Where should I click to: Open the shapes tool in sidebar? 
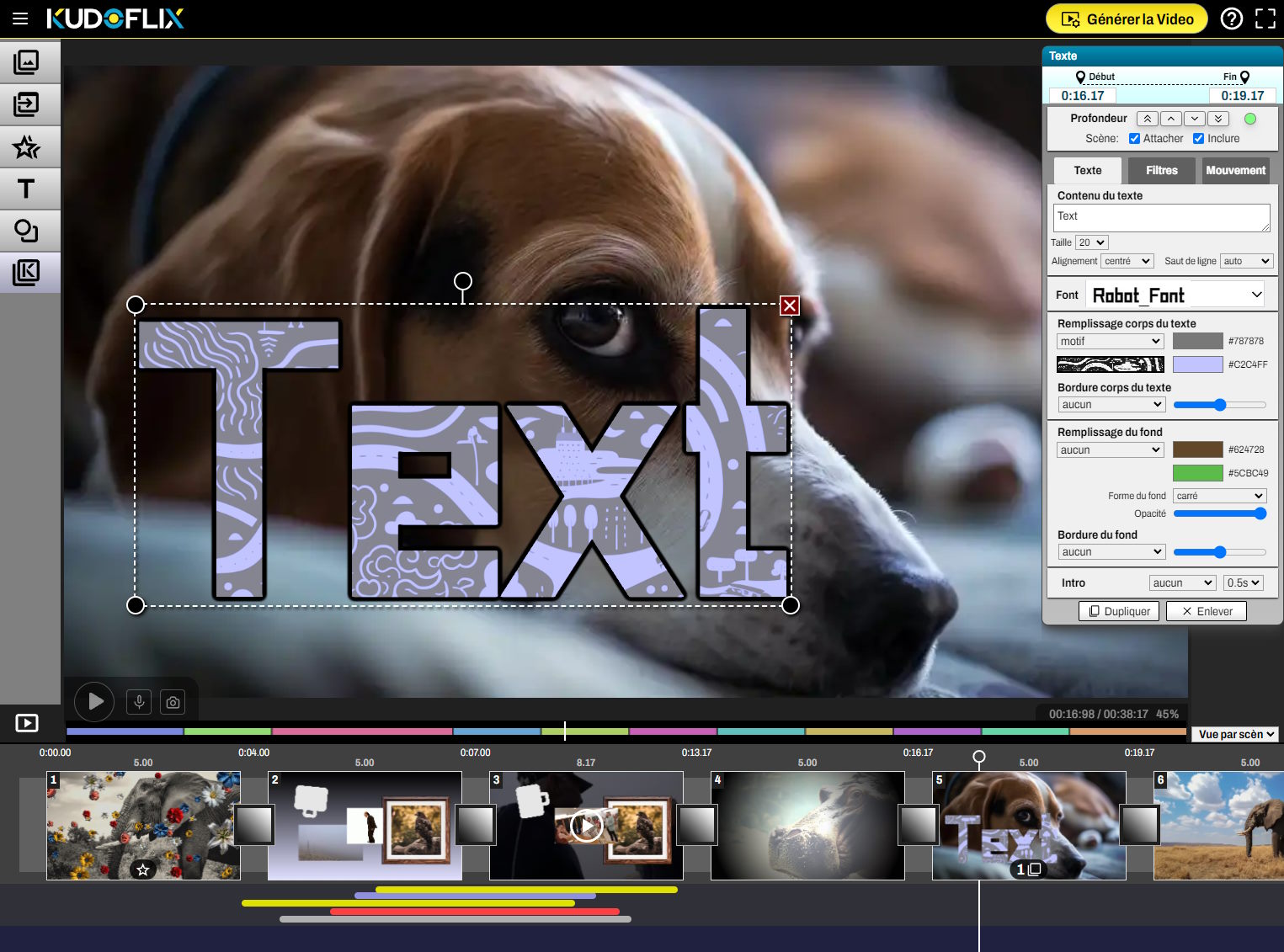click(x=27, y=231)
